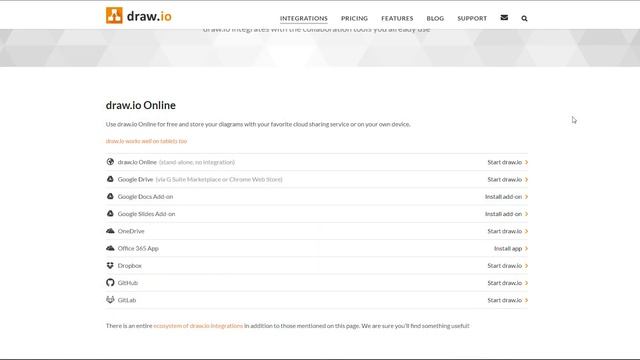Click the globe icon beside draw.io Online

coord(110,162)
